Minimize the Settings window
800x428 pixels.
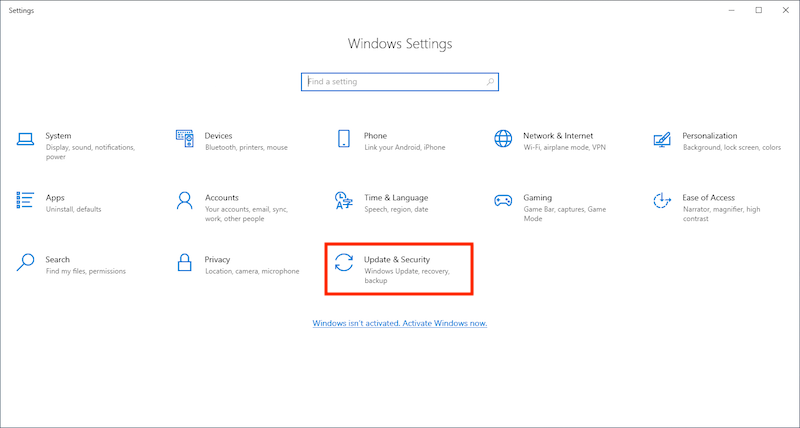click(x=732, y=10)
